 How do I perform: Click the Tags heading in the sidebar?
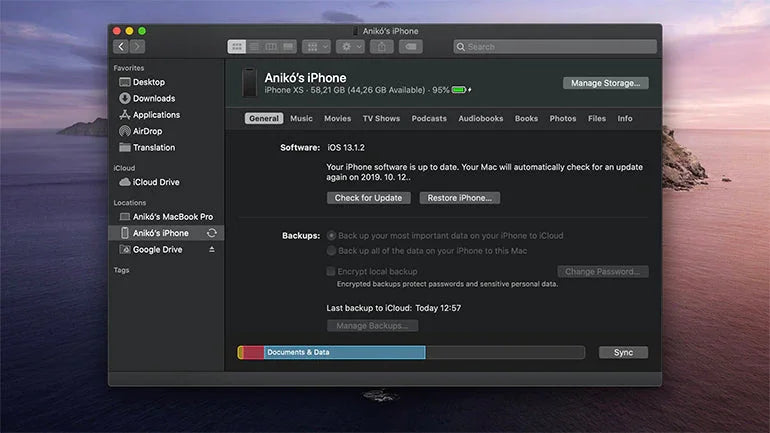[x=121, y=270]
